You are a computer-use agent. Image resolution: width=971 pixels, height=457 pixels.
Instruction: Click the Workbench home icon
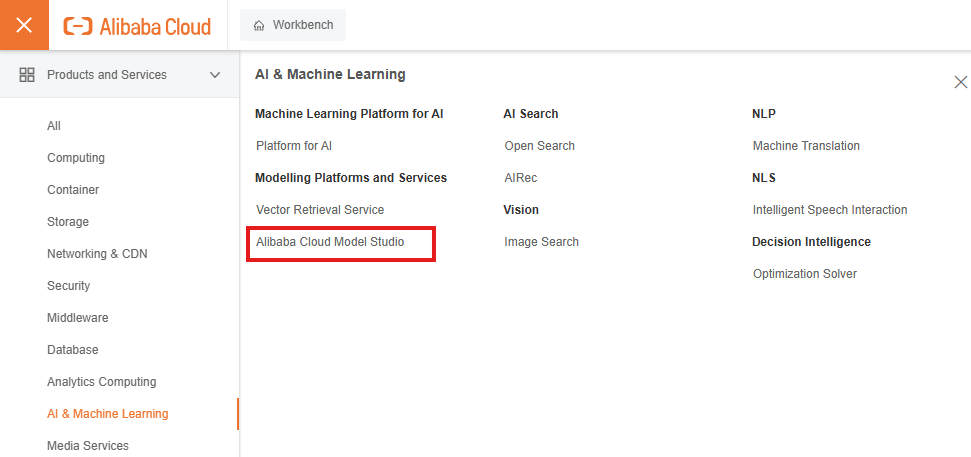coord(259,26)
